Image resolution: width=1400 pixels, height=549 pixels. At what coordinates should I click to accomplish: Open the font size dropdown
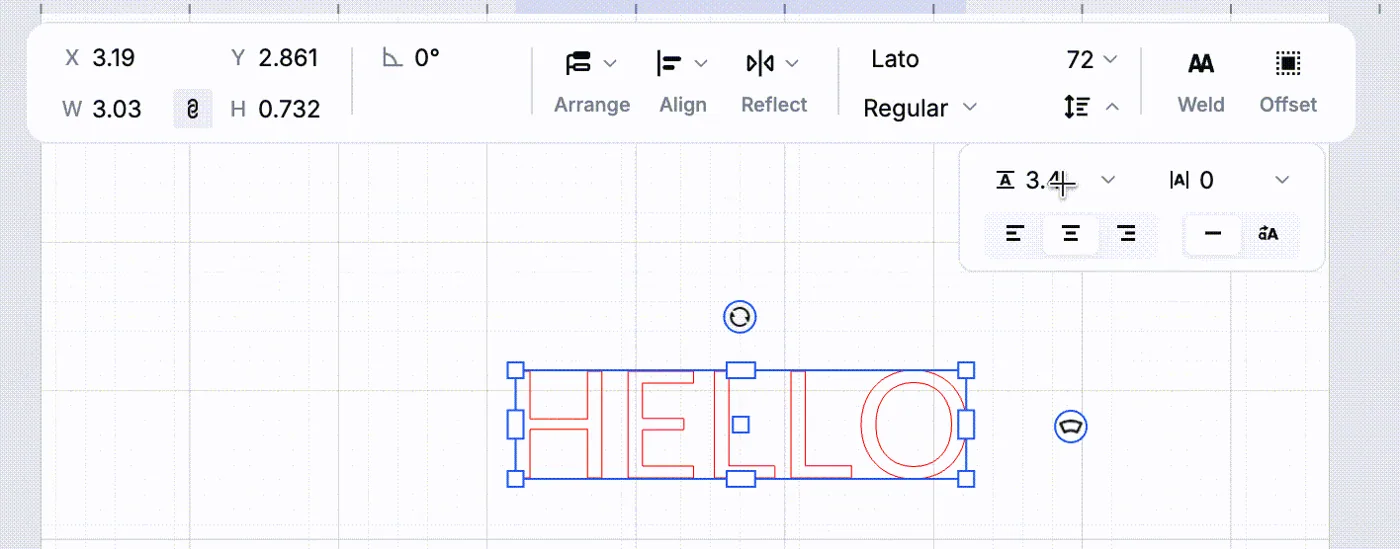coord(1110,60)
